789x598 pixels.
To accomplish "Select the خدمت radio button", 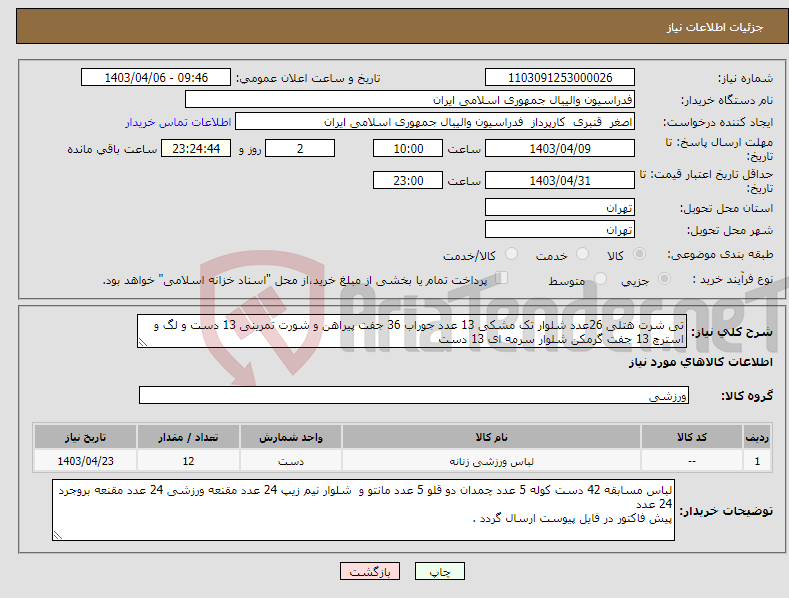I will point(582,254).
